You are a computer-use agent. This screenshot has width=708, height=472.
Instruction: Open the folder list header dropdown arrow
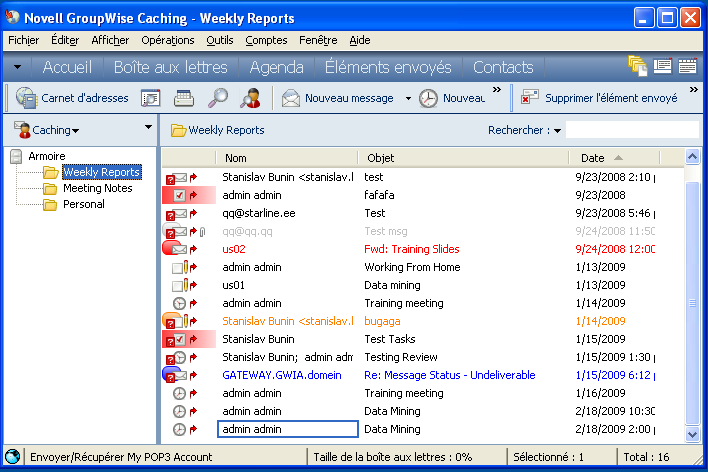pyautogui.click(x=148, y=127)
